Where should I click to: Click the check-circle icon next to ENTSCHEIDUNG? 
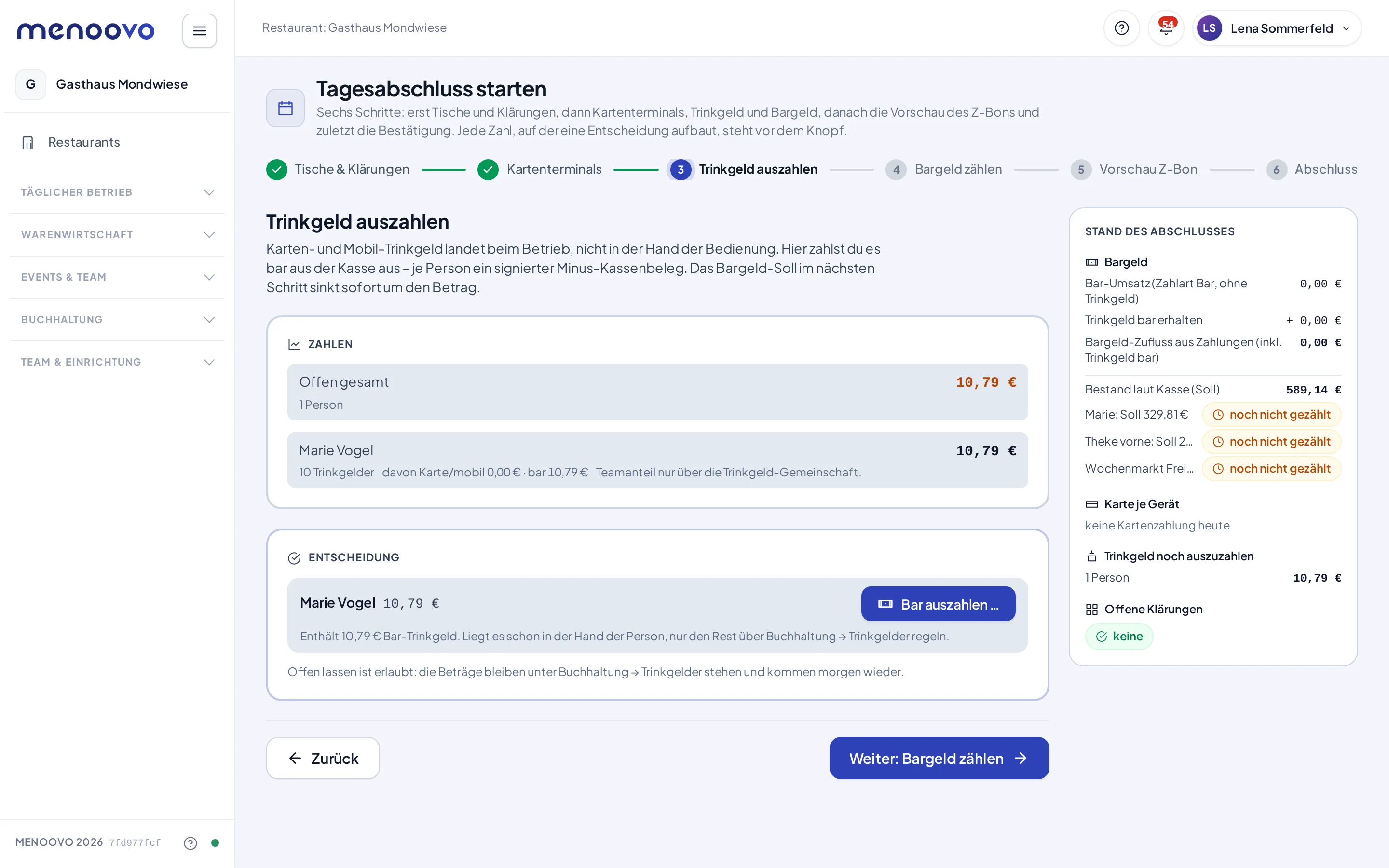[294, 558]
